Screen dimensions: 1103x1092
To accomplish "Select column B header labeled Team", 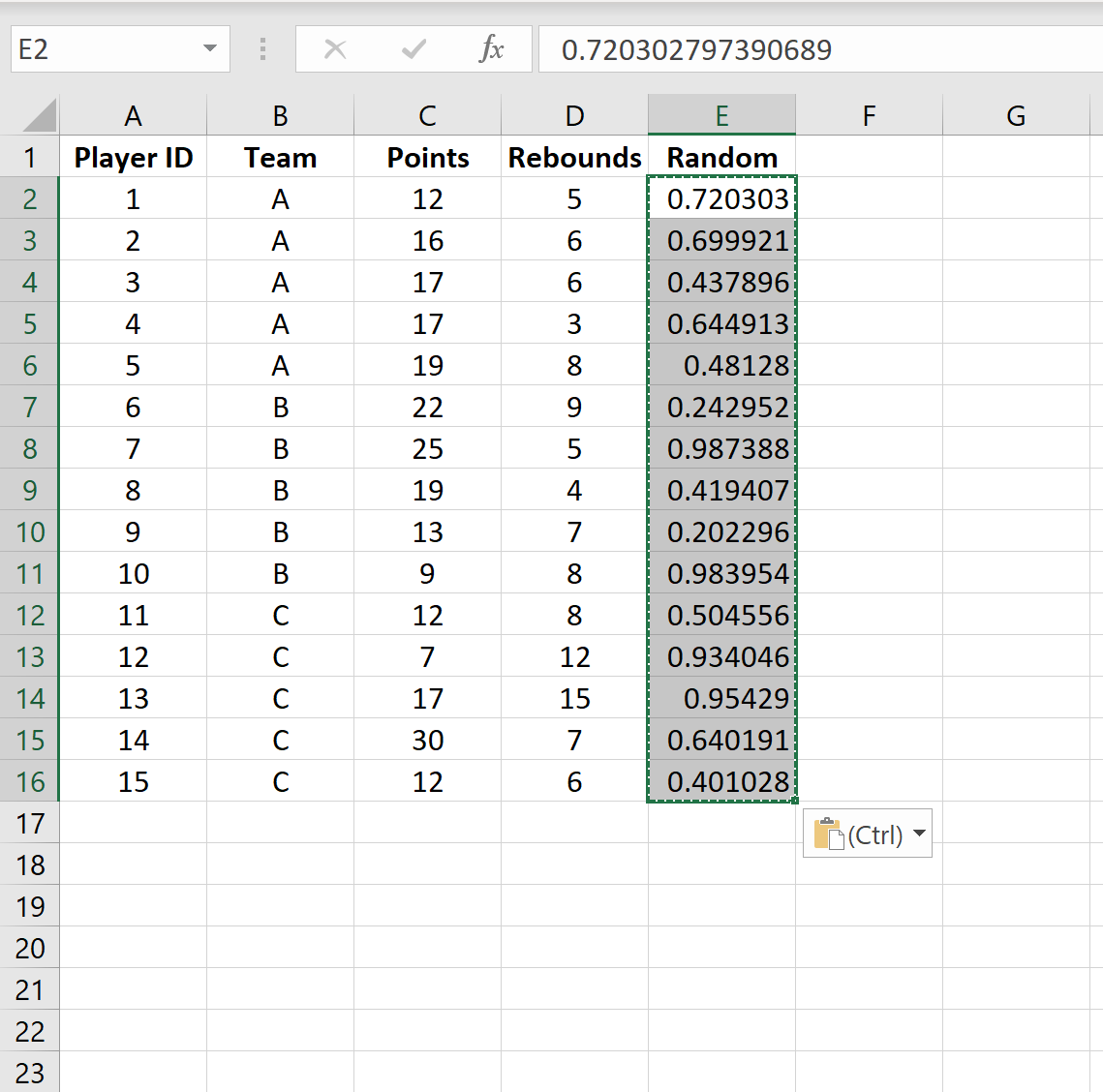I will click(x=280, y=114).
